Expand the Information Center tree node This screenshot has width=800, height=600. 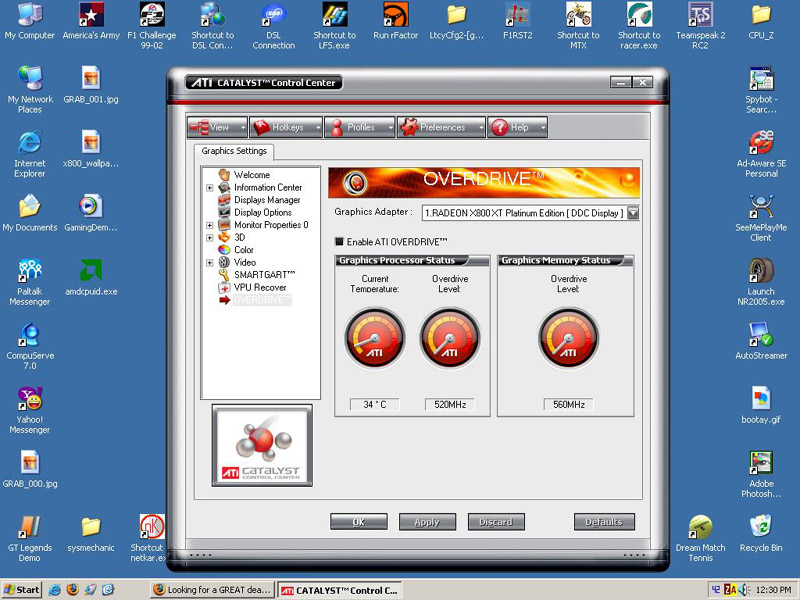[x=210, y=188]
